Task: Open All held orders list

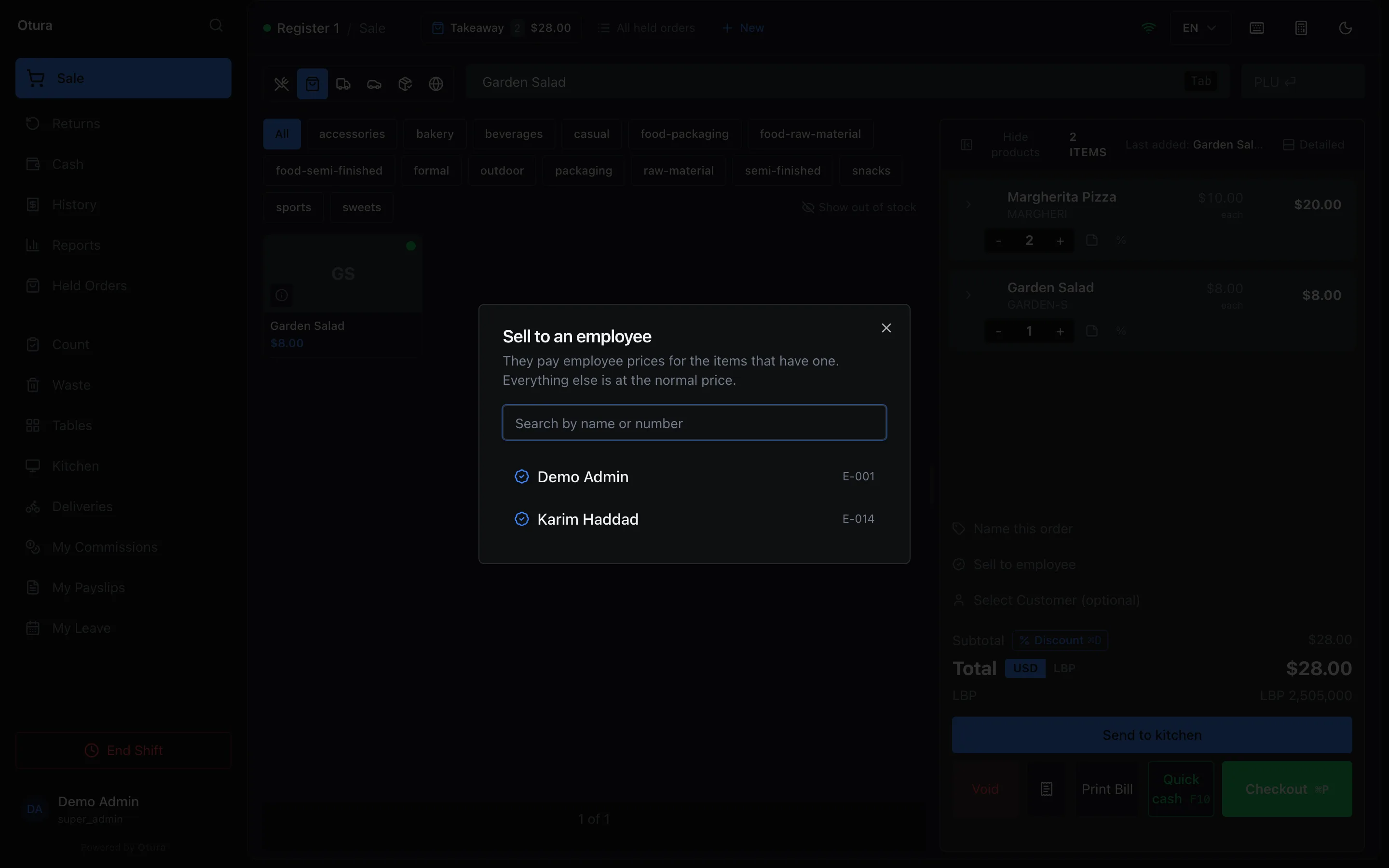Action: click(x=646, y=28)
